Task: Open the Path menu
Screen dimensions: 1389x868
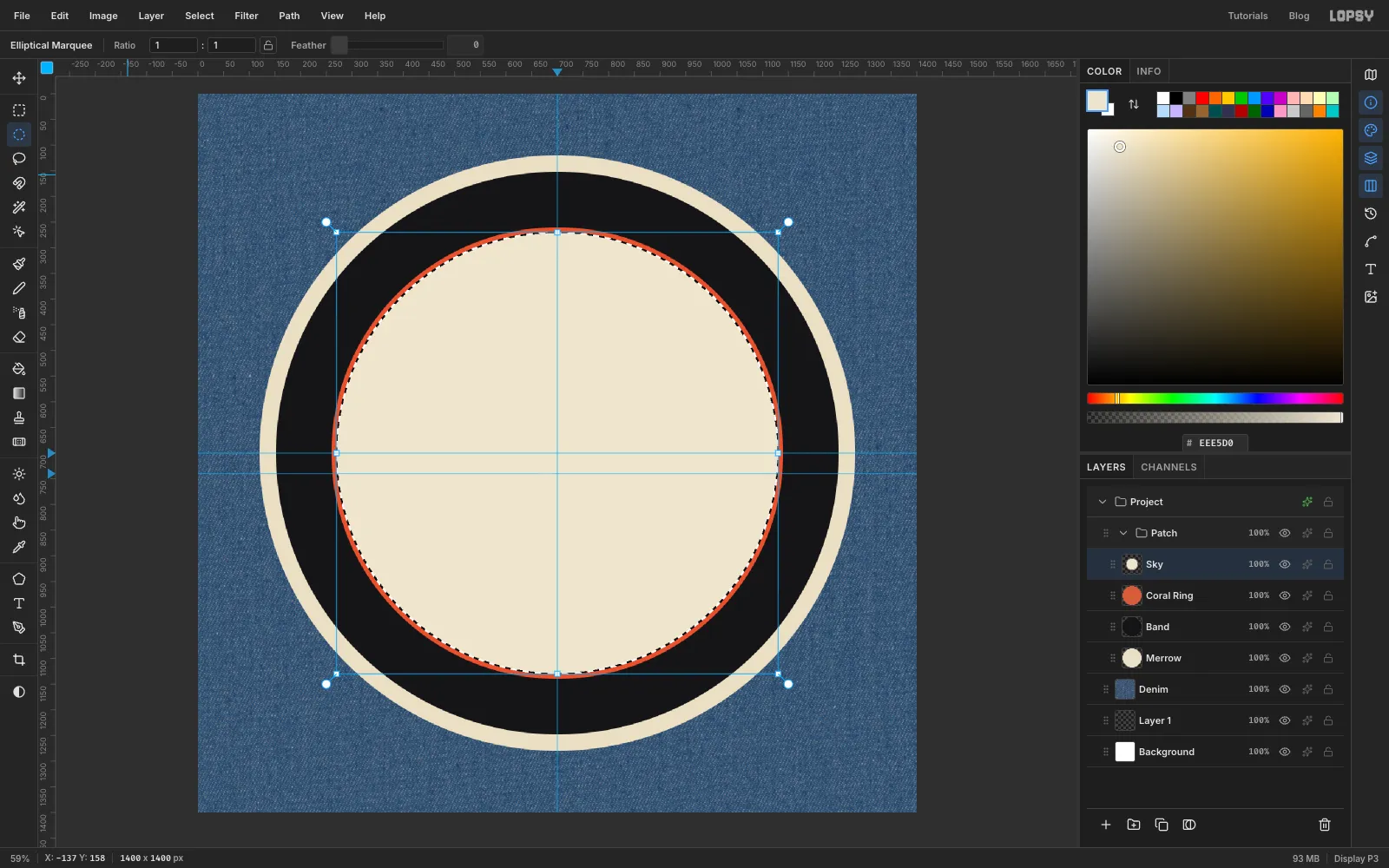Action: (289, 16)
